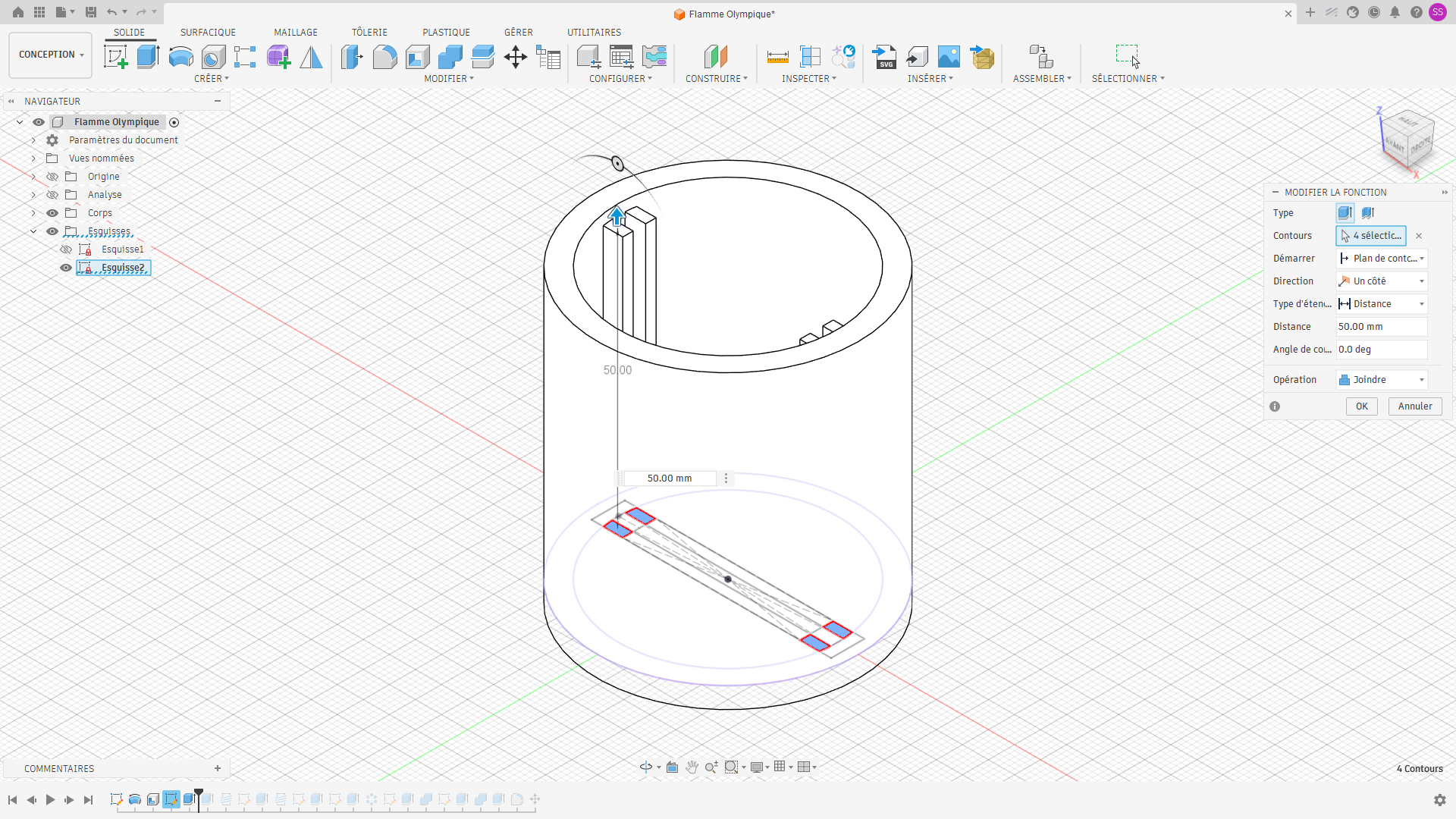Switch to the TÔLERIE tab
This screenshot has width=1456, height=819.
point(369,33)
